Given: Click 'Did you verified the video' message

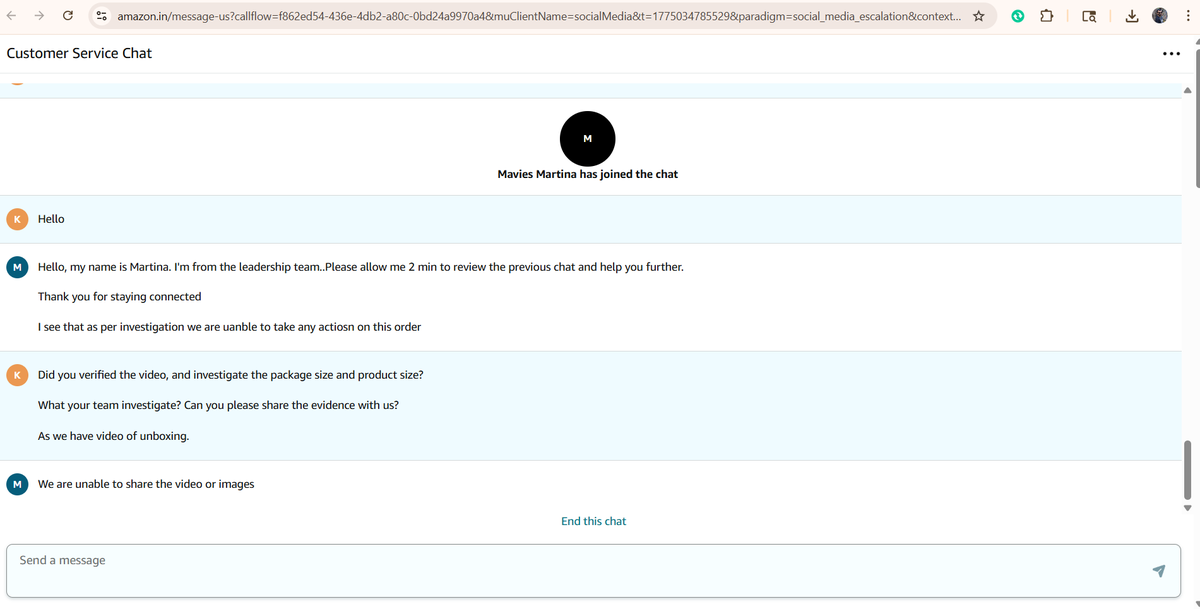Looking at the screenshot, I should (x=231, y=375).
